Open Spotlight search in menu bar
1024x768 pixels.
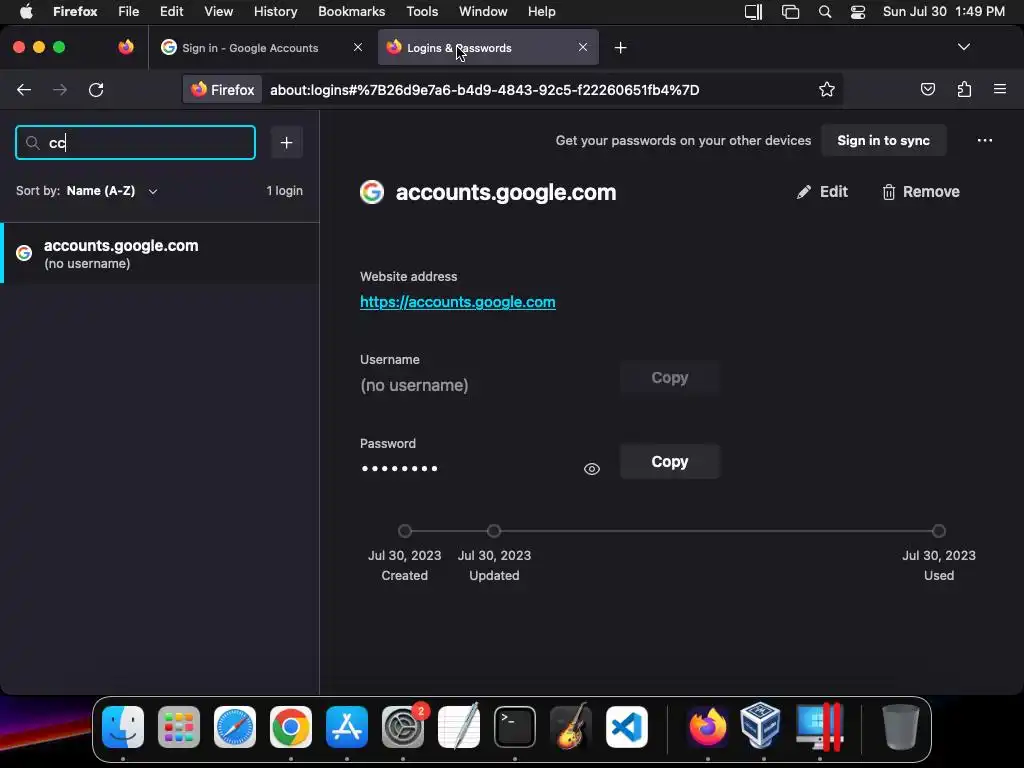point(825,12)
